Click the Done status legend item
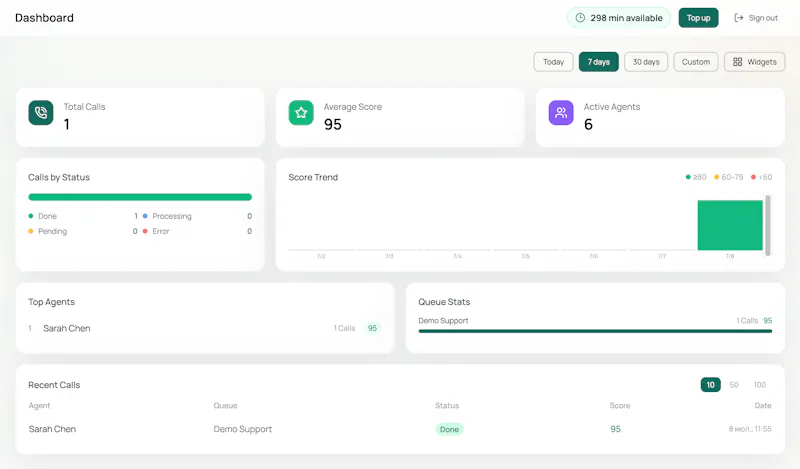Screen dimensions: 800x469 [x=83, y=216]
